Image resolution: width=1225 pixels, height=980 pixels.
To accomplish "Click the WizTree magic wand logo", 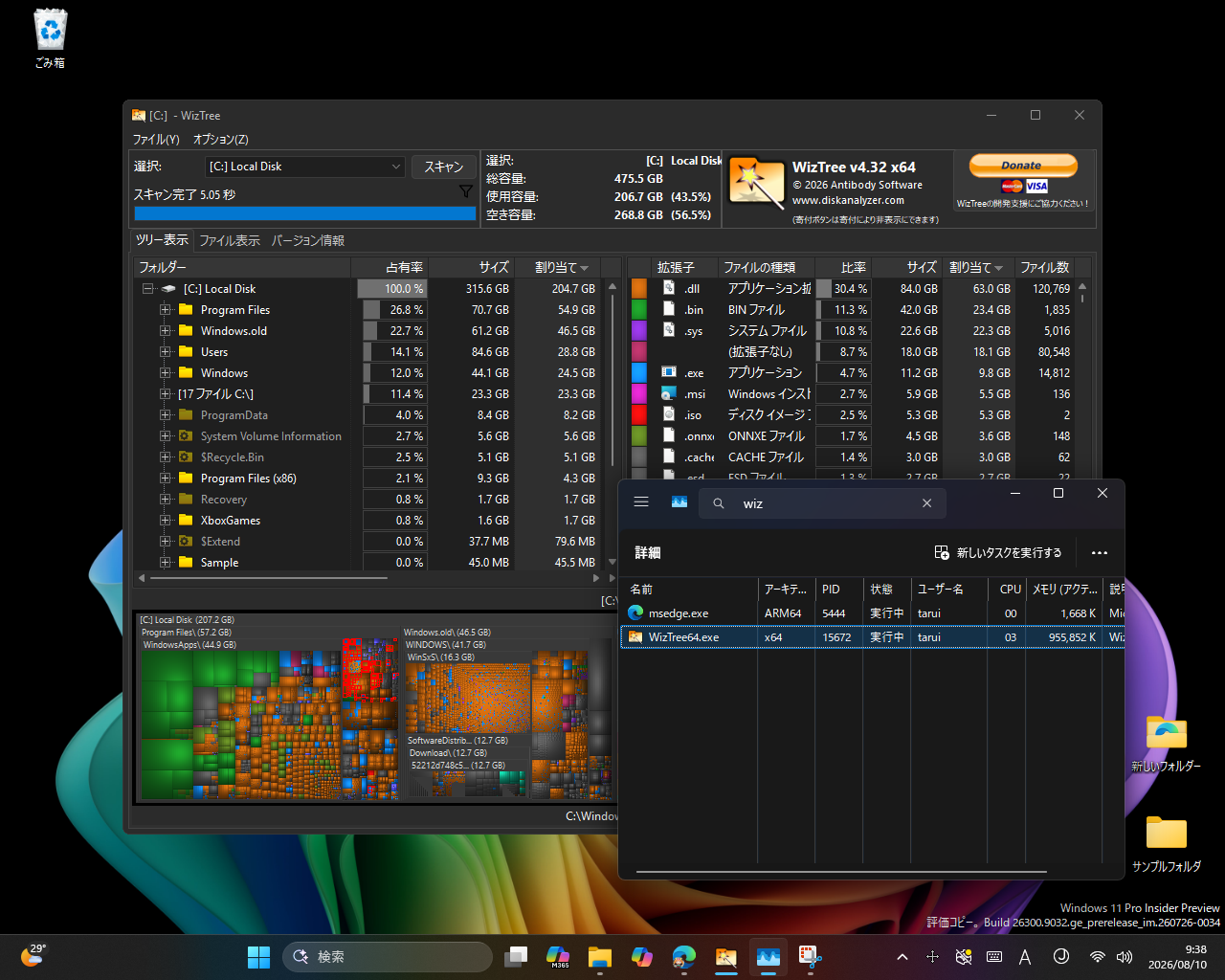I will coord(757,181).
